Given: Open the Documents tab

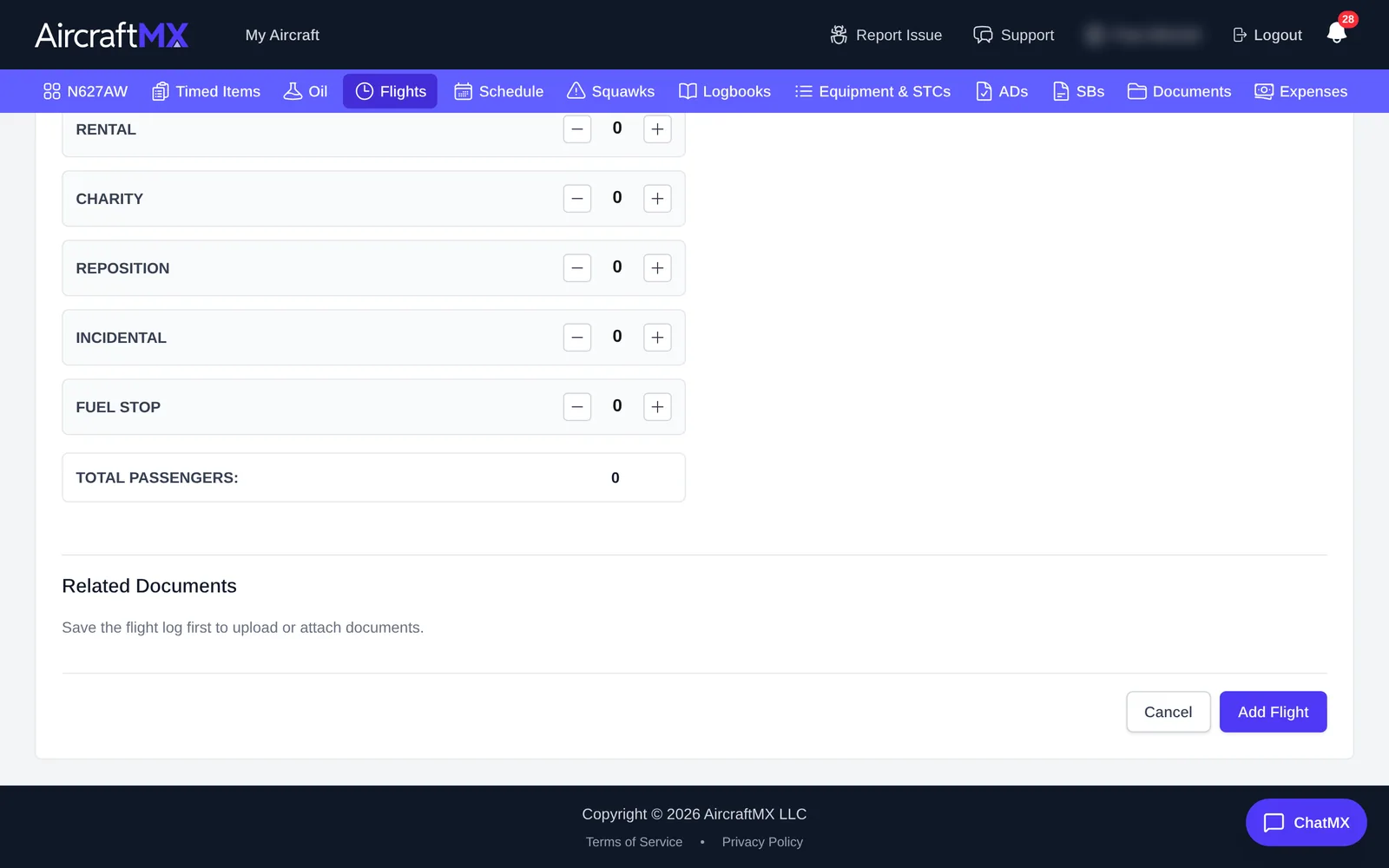Looking at the screenshot, I should tap(1179, 91).
